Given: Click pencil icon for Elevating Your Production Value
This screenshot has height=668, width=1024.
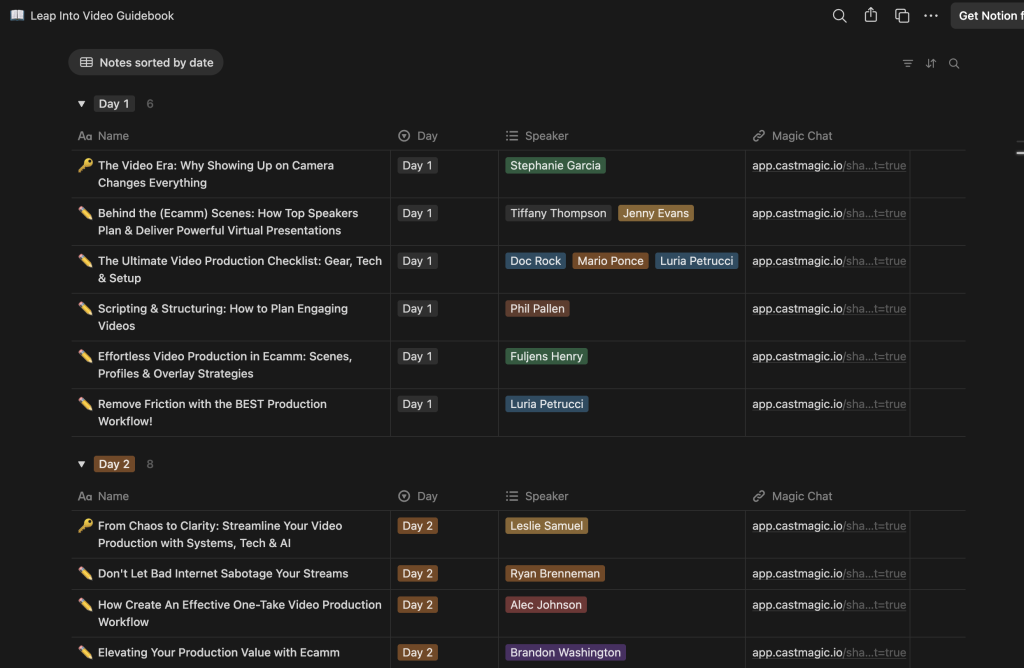Looking at the screenshot, I should (85, 652).
